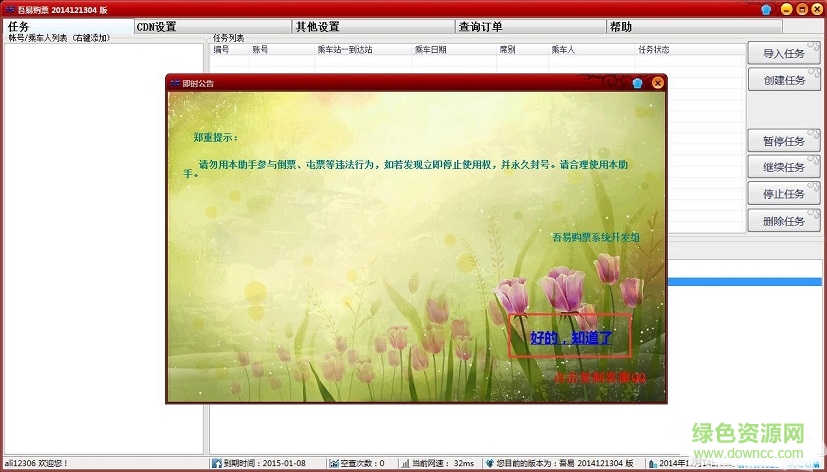Screen dimensions: 827x472
Task: Click the blue highlighted row in the log panel
Action: (x=744, y=282)
